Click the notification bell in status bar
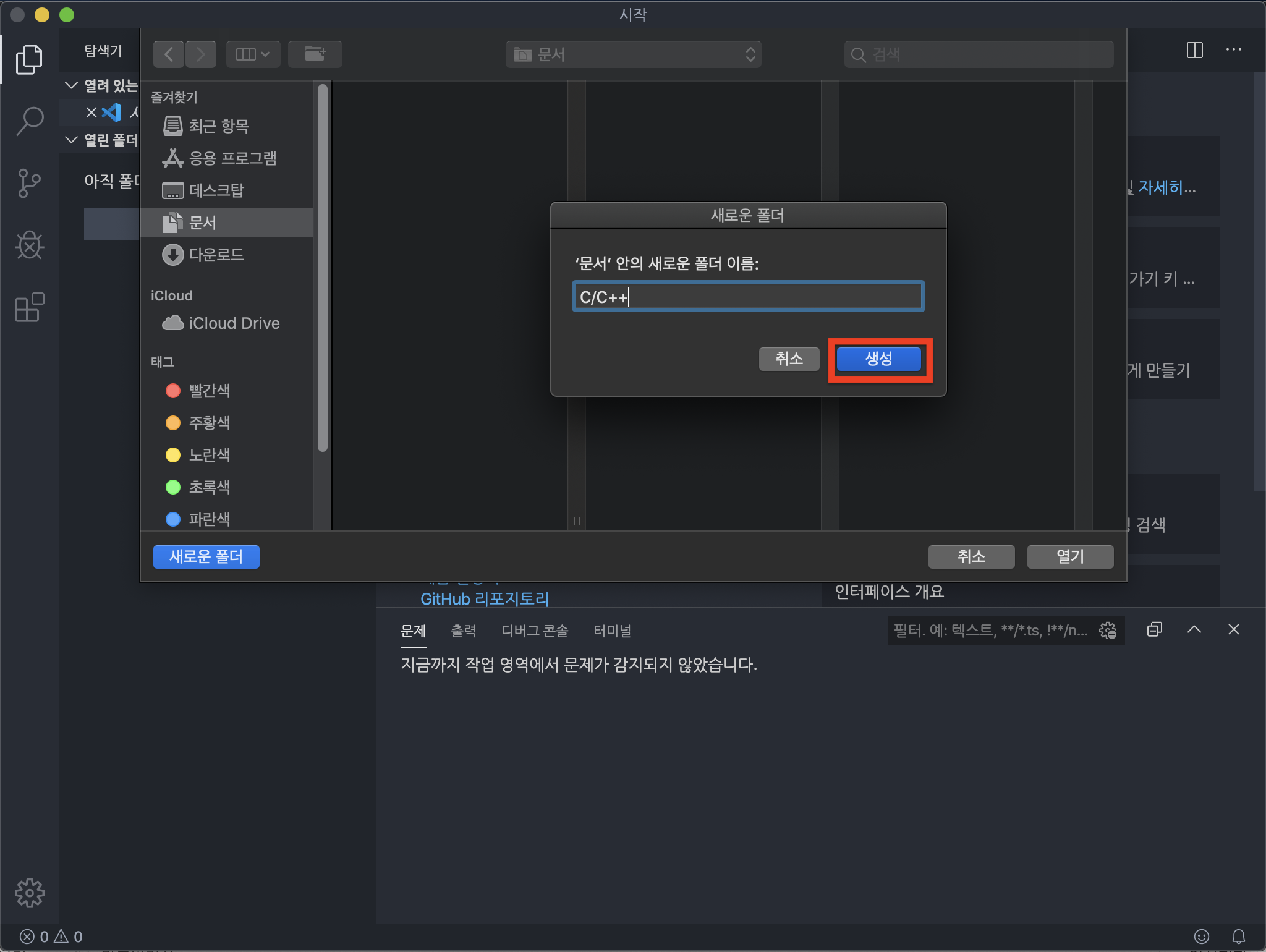Viewport: 1266px width, 952px height. pyautogui.click(x=1238, y=937)
